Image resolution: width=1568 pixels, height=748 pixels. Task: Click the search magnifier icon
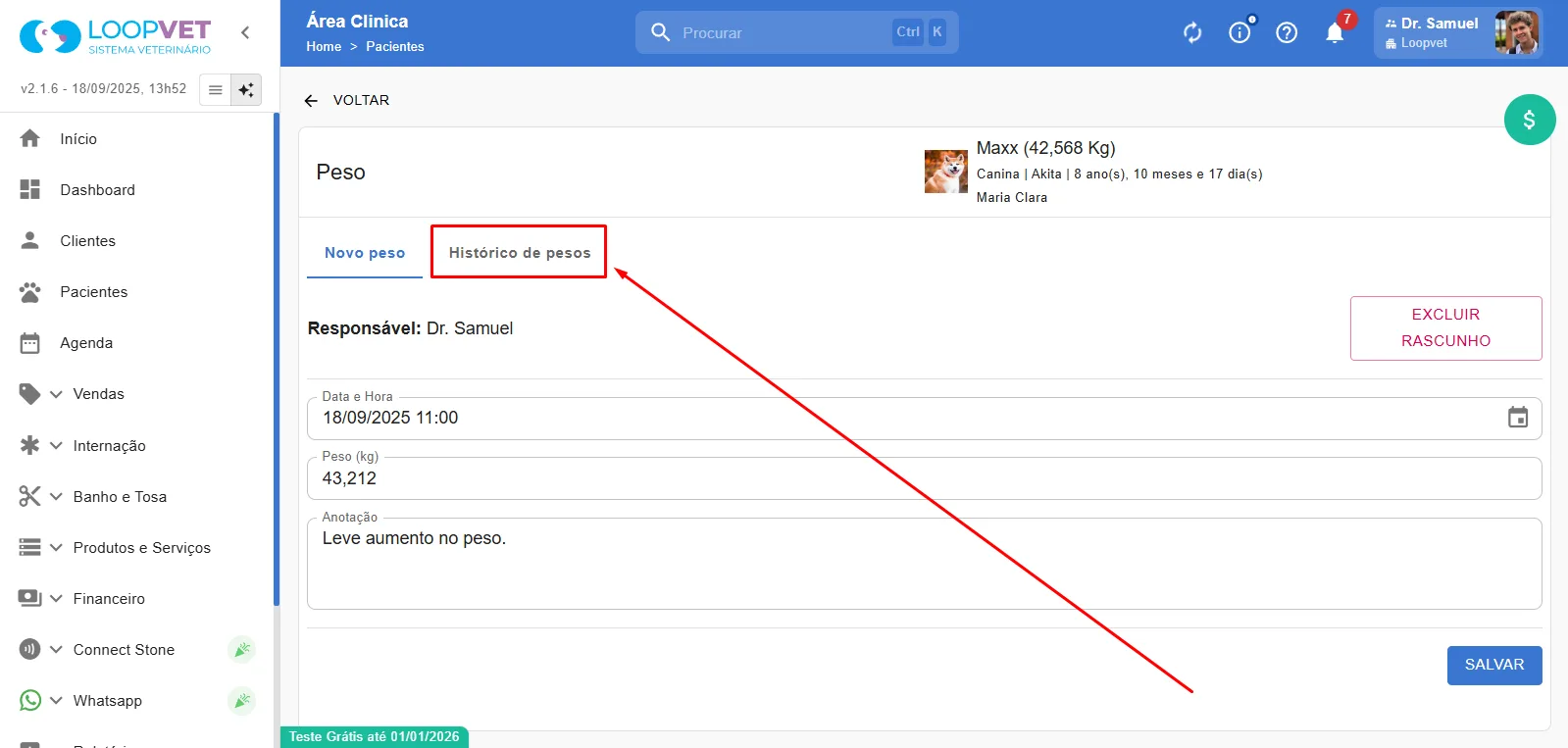(661, 32)
